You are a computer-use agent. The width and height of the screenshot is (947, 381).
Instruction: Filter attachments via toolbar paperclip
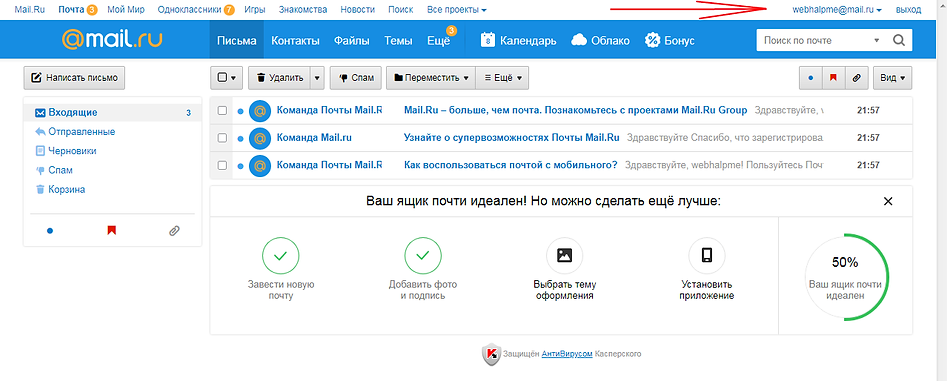(x=856, y=78)
